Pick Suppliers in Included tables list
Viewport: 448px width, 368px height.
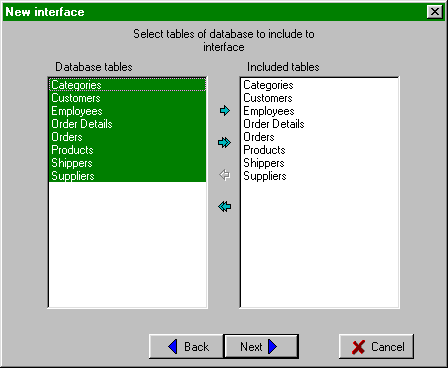[319, 176]
